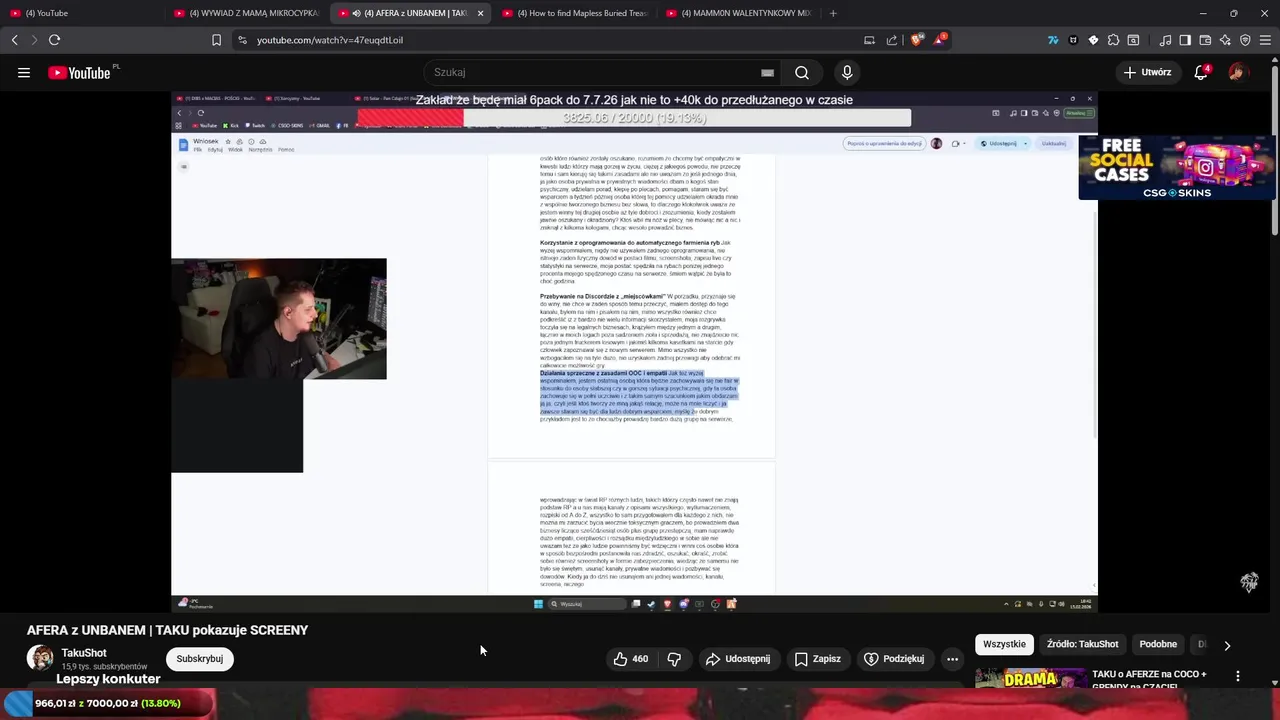Image resolution: width=1280 pixels, height=720 pixels.
Task: Open Brave Shields lion icon
Action: click(x=917, y=40)
